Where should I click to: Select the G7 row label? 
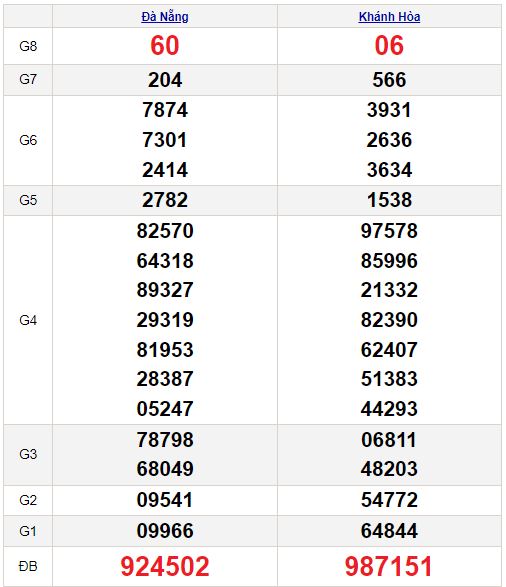tap(28, 79)
